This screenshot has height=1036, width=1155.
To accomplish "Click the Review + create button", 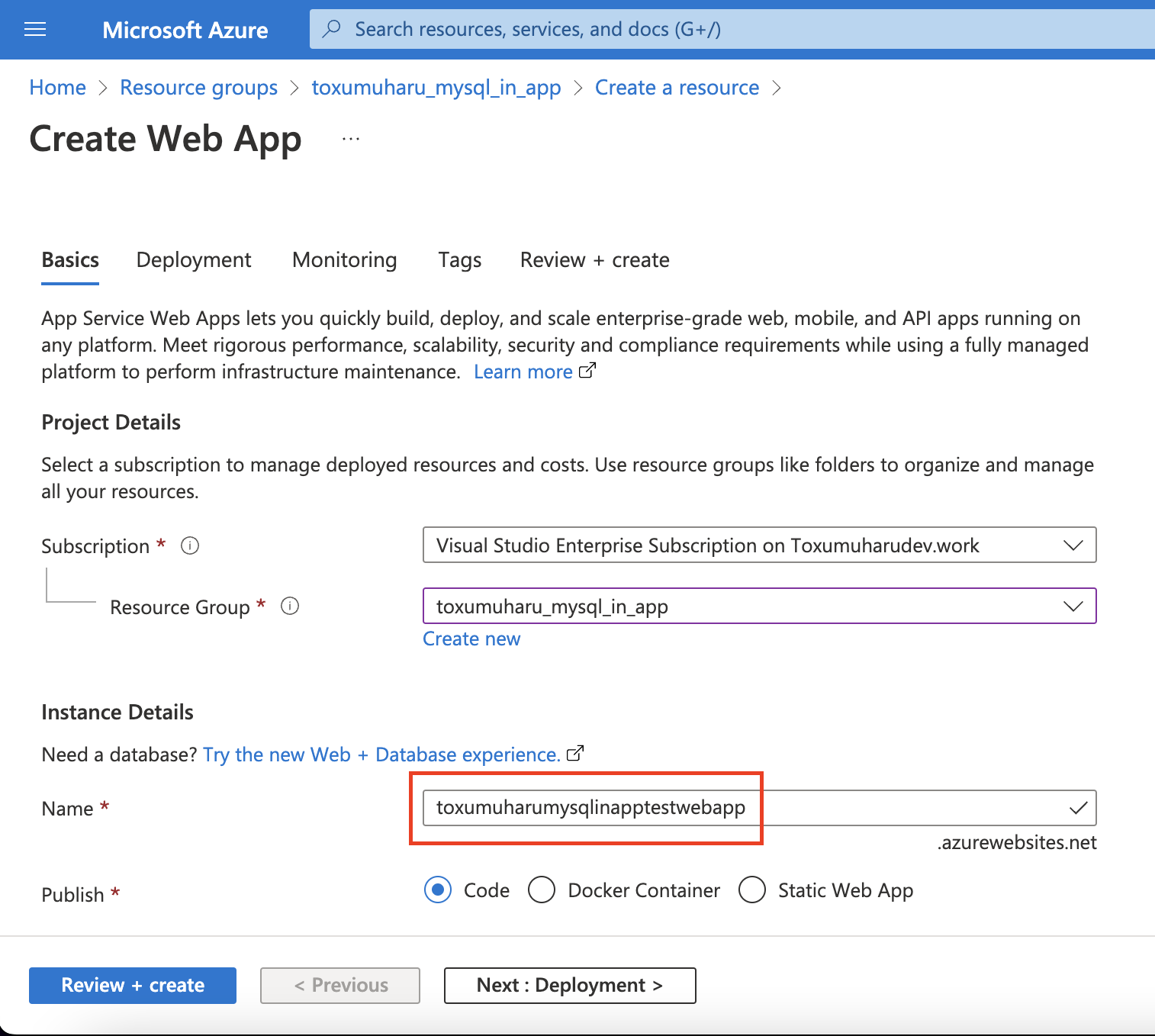I will 132,985.
